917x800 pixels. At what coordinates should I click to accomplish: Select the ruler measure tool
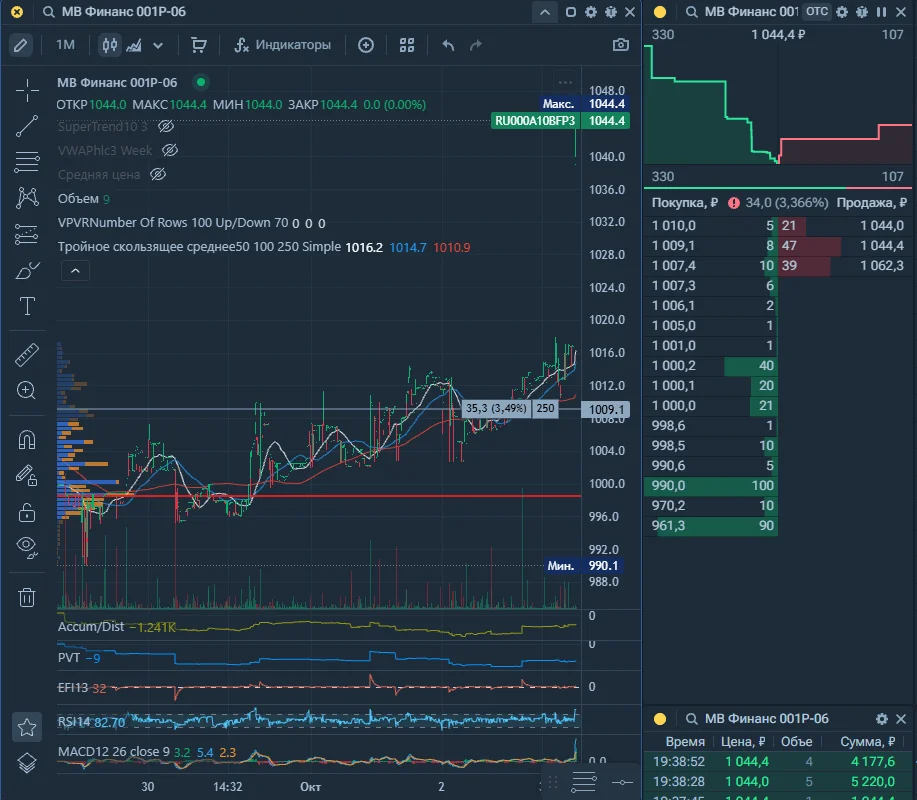[27, 354]
